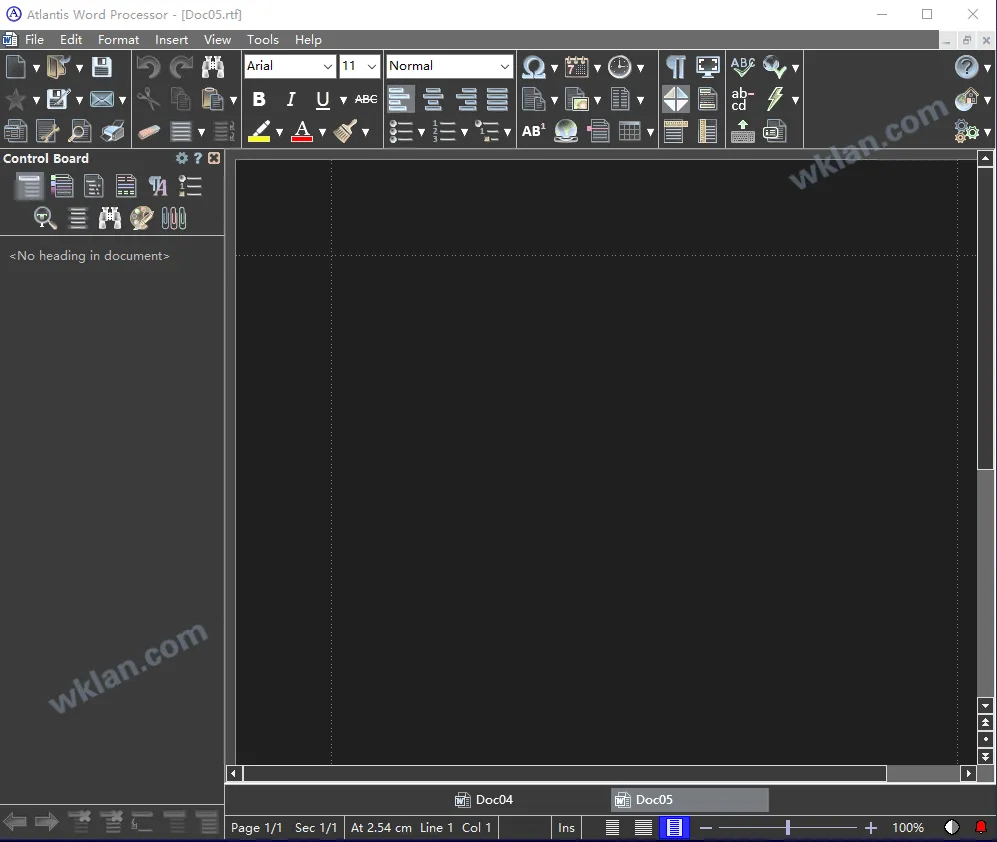997x842 pixels.
Task: Click the zoom slider in the status bar
Action: 788,828
